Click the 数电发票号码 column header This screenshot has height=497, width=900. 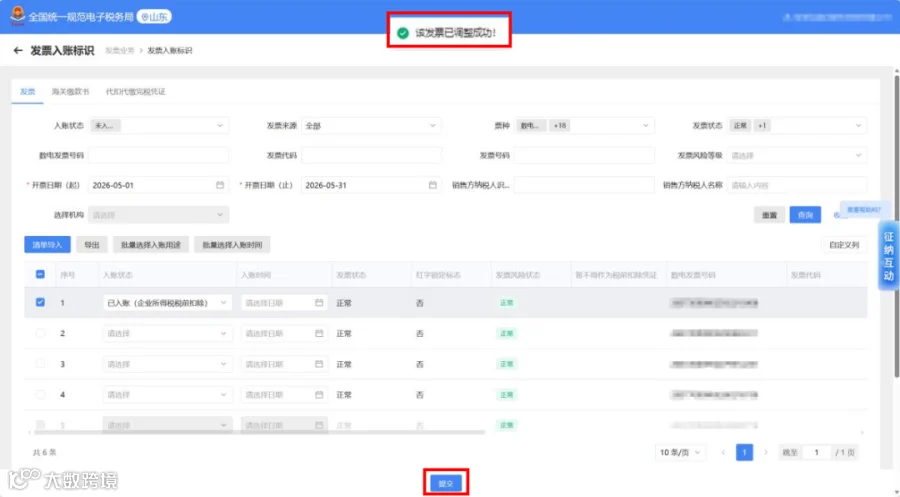tap(693, 275)
